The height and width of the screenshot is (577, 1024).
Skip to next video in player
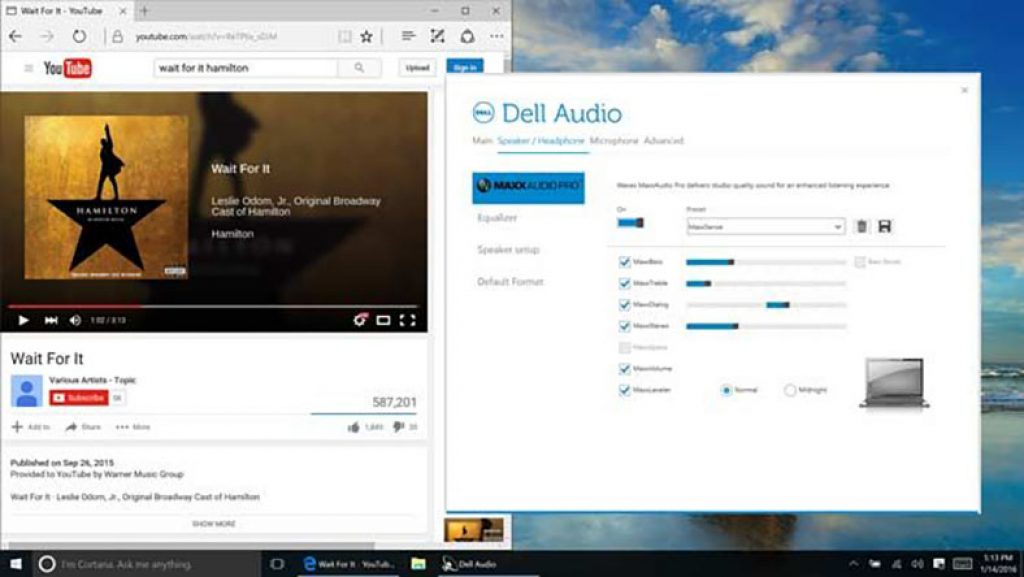coord(51,320)
